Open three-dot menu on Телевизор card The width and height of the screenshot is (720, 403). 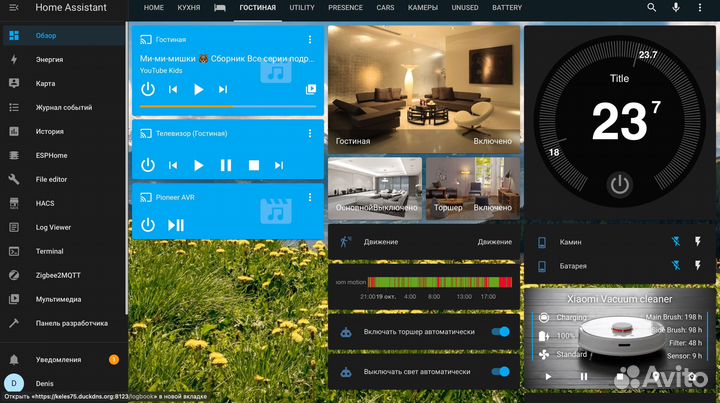[310, 133]
